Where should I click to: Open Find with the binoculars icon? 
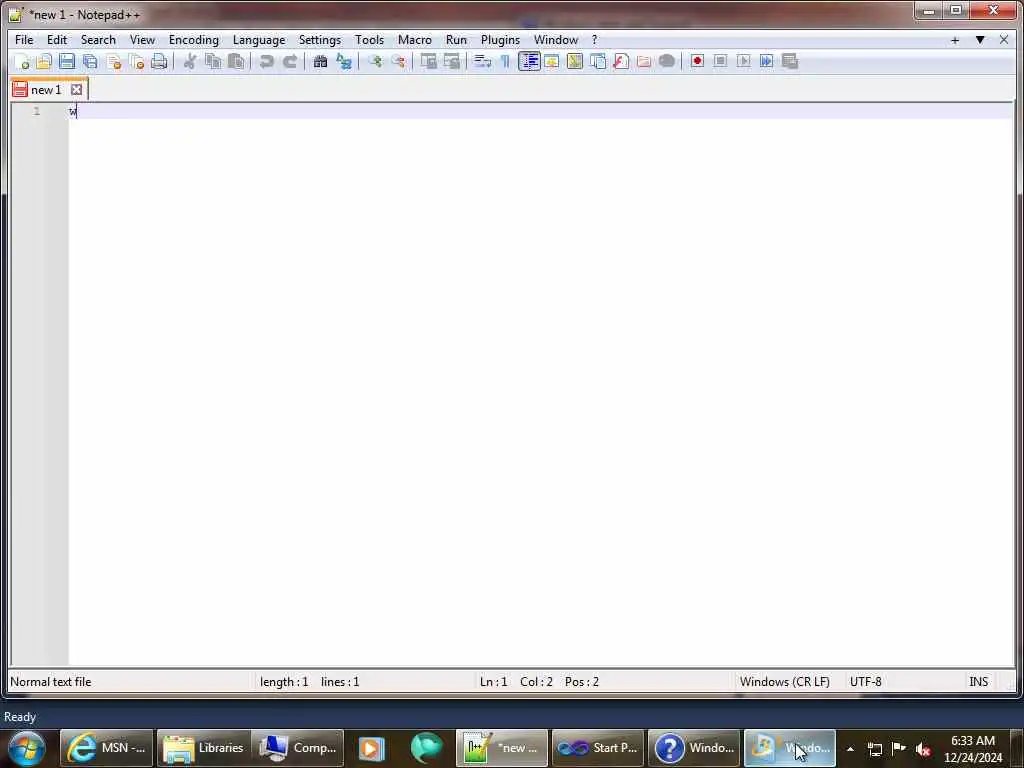pyautogui.click(x=320, y=61)
